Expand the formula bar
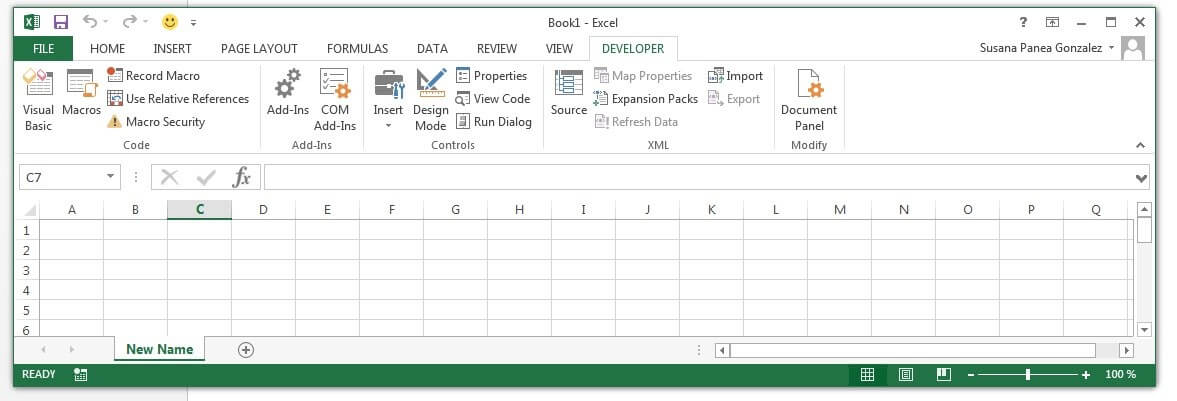1177x401 pixels. tap(1141, 178)
